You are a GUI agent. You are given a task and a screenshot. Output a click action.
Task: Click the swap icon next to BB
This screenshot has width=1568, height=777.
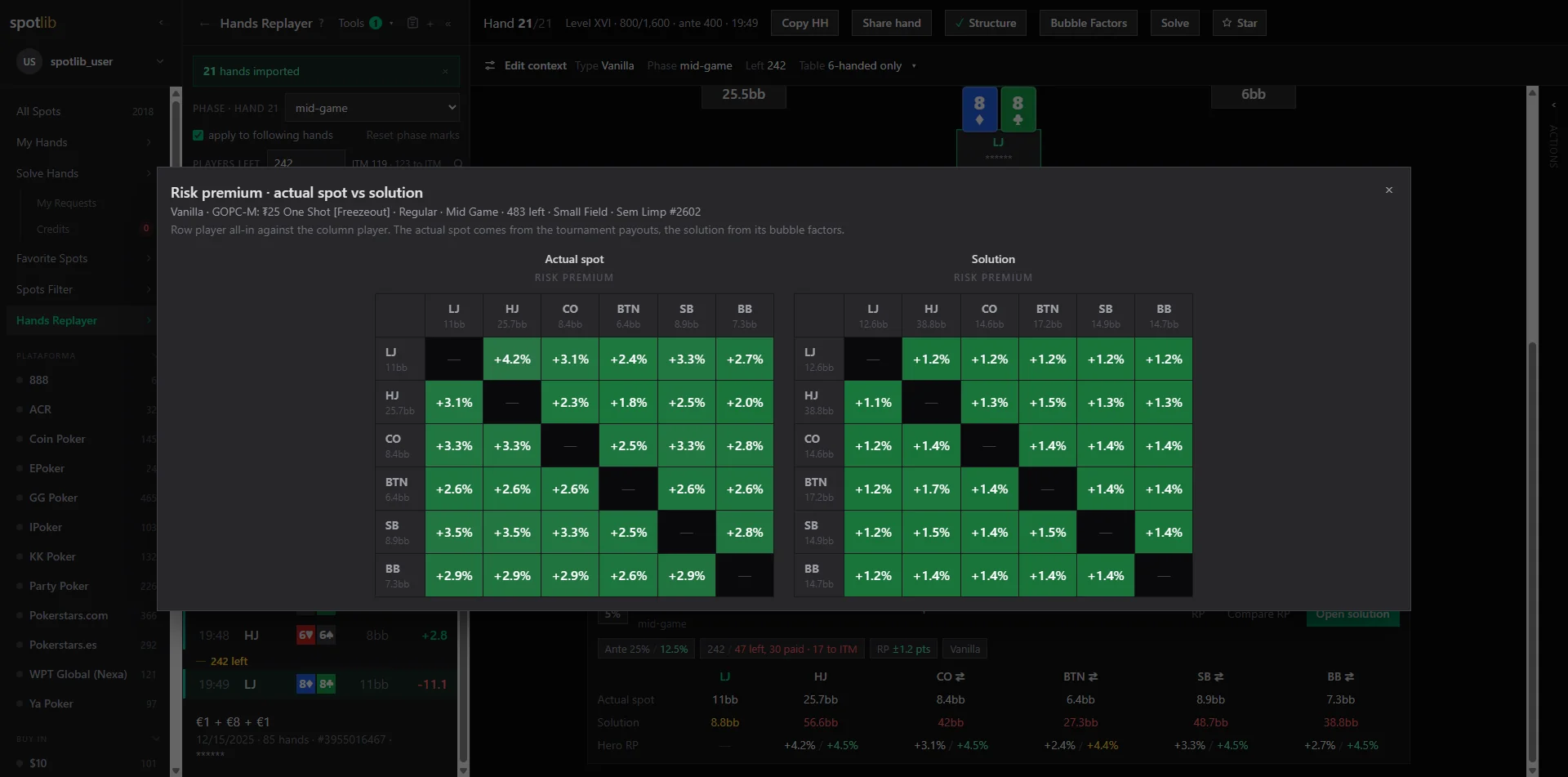click(1349, 677)
